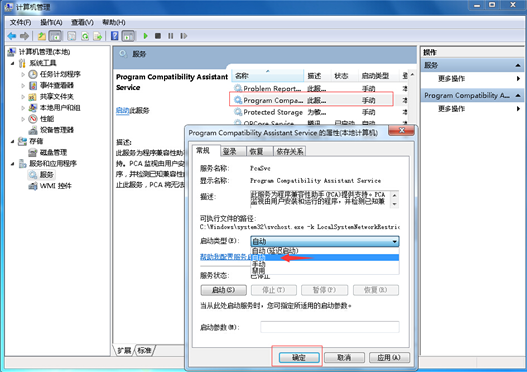The height and width of the screenshot is (372, 527).
Task: Open the 启动类型 combo box dropdown
Action: tap(325, 241)
